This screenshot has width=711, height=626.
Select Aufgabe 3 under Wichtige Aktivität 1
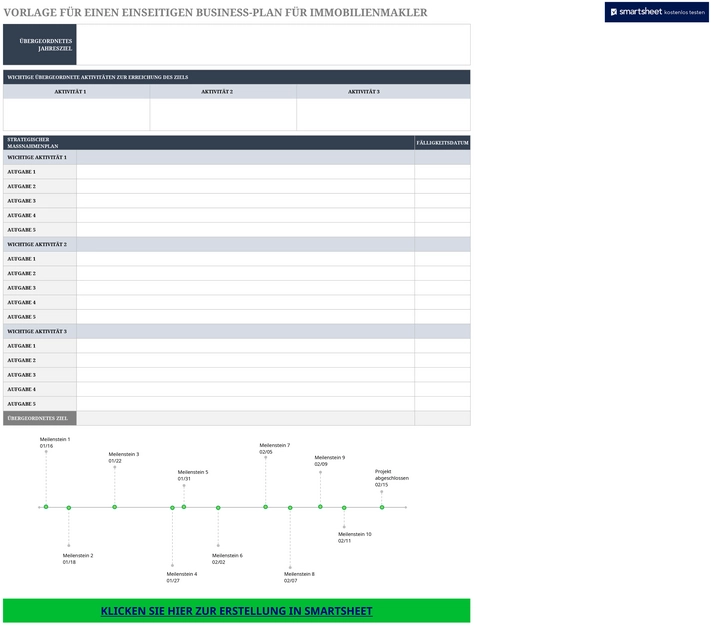coord(40,201)
